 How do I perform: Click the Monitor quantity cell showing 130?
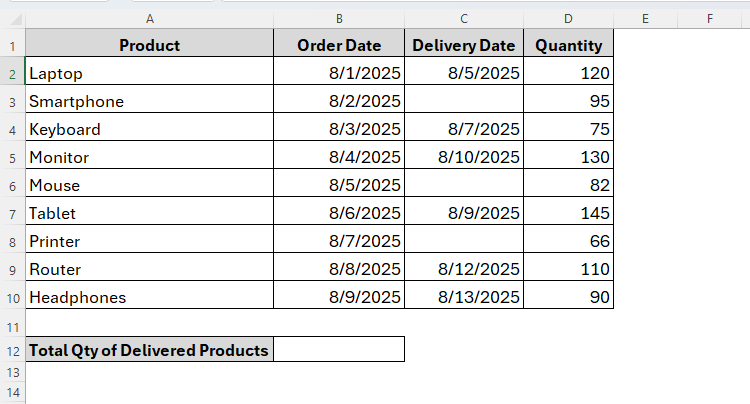568,157
